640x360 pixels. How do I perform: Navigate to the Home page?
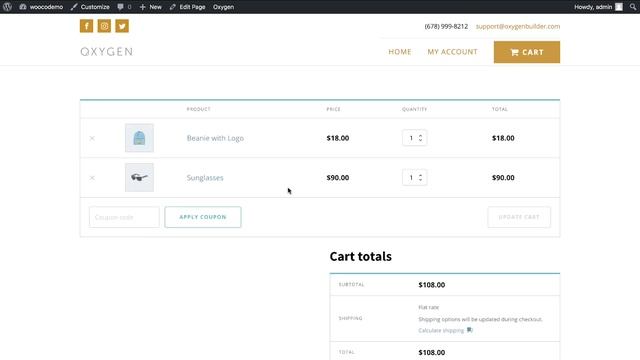400,52
